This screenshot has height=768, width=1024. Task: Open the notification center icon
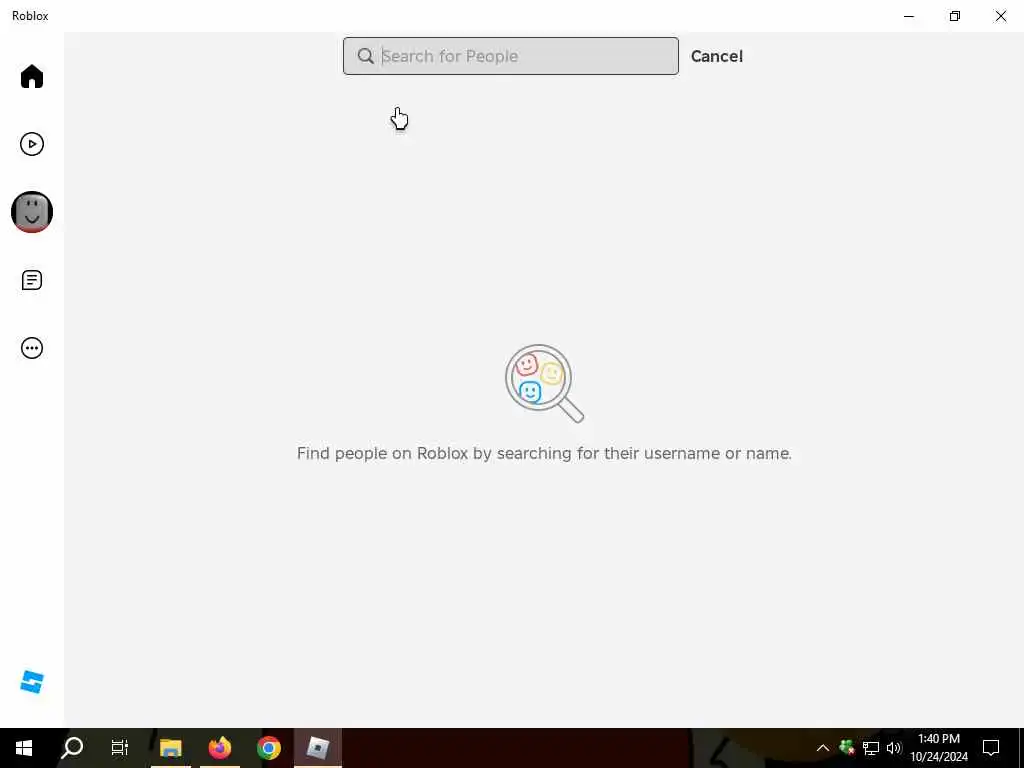click(x=991, y=748)
